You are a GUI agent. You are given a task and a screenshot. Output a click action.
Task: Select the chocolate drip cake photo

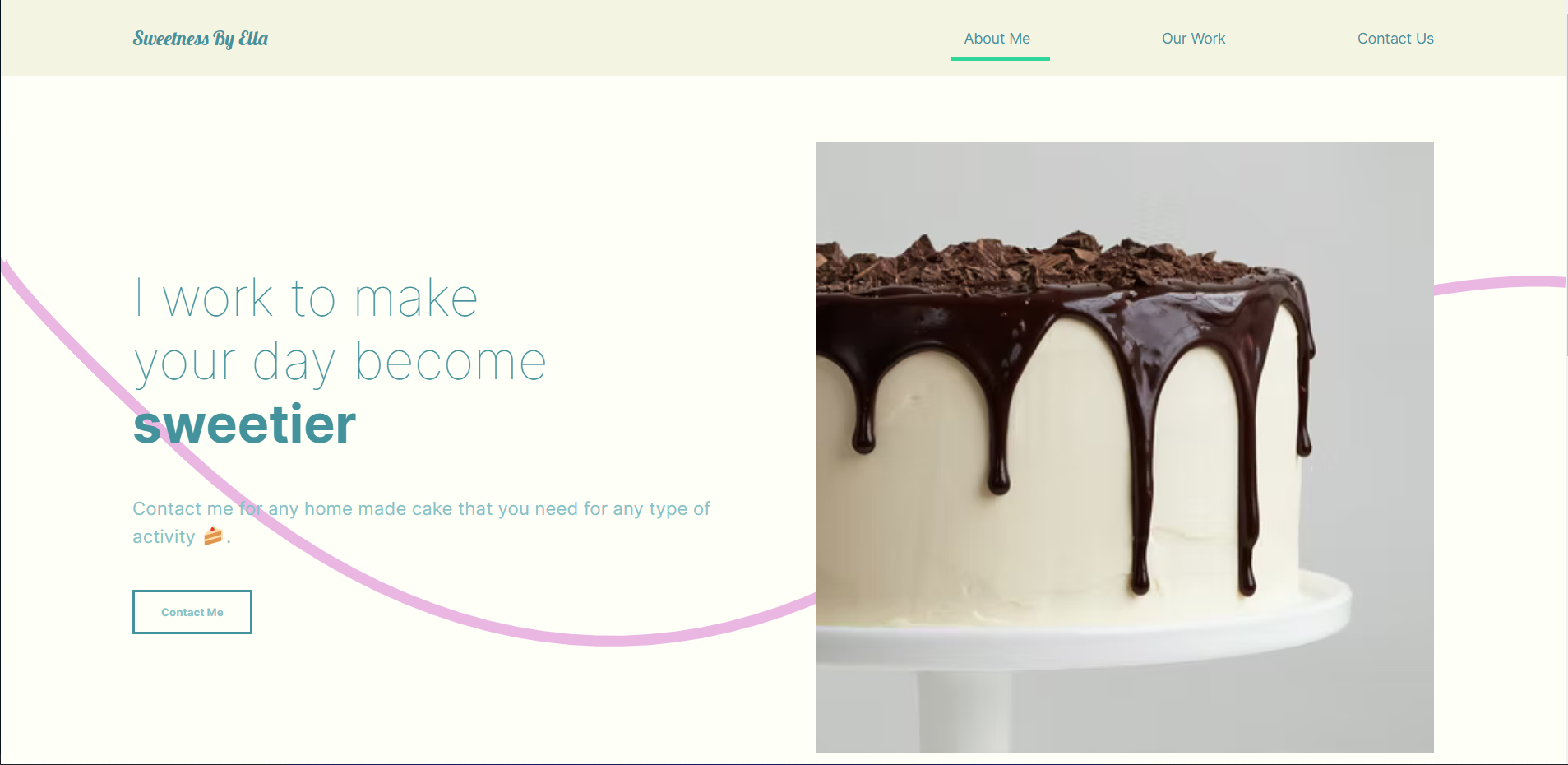(1125, 447)
